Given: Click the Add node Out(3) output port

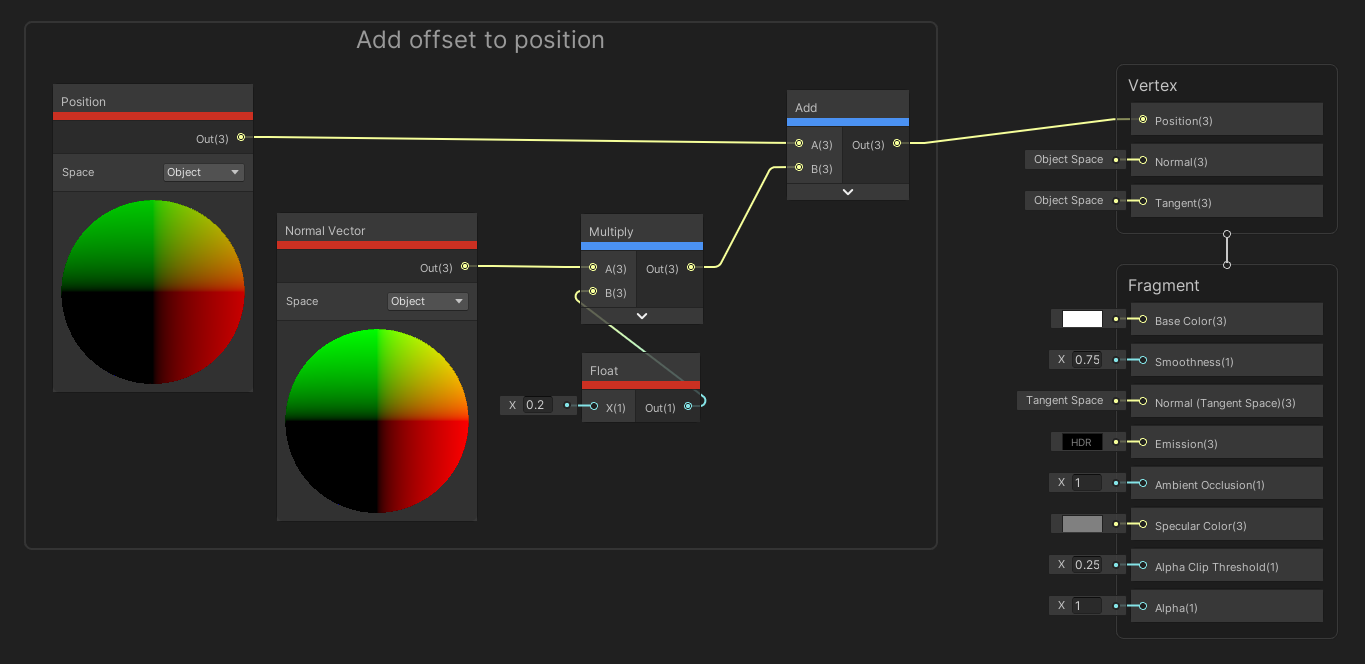Looking at the screenshot, I should tap(897, 144).
